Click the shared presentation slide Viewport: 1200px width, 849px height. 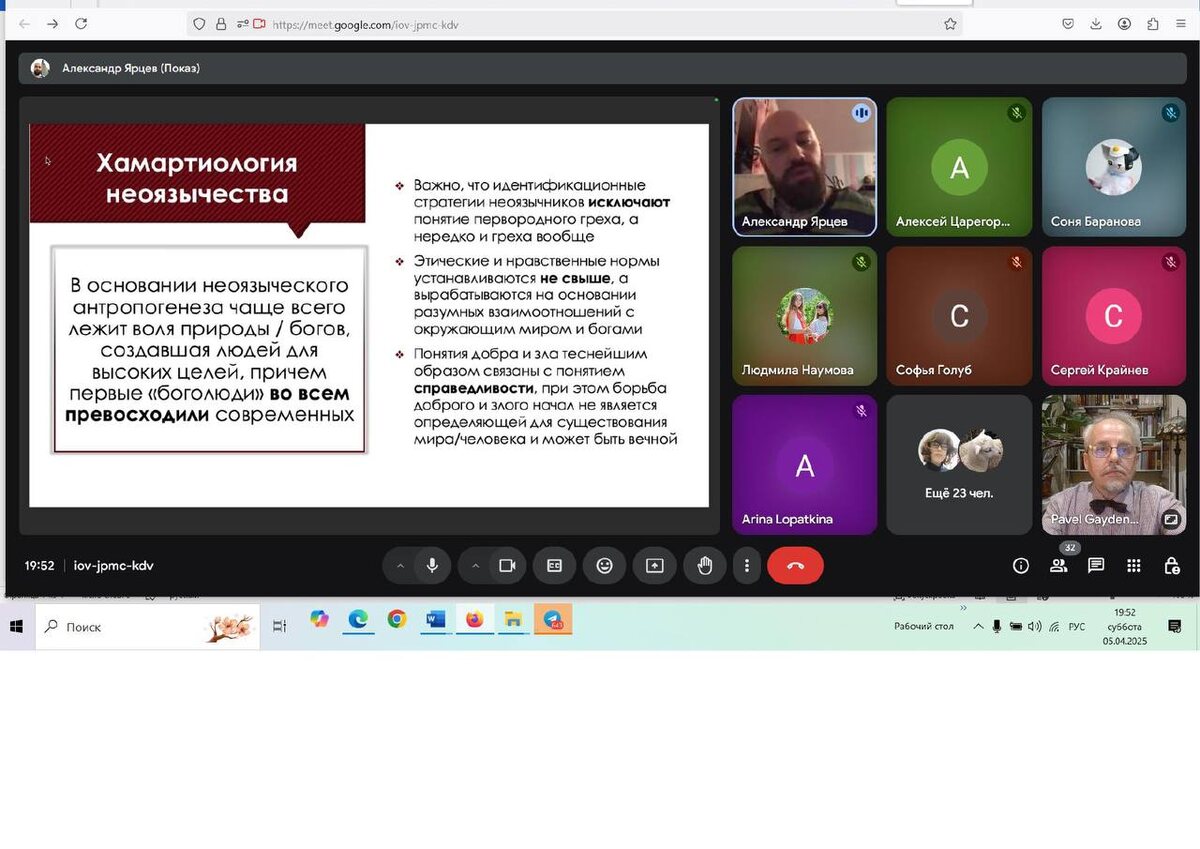pos(369,315)
